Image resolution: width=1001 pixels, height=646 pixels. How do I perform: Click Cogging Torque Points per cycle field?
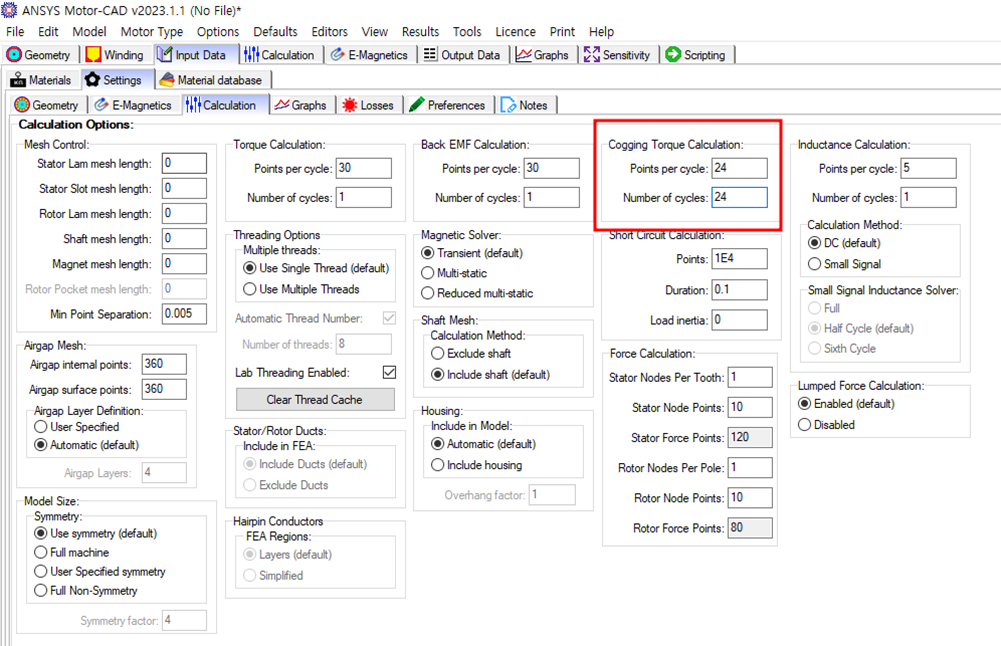click(739, 169)
